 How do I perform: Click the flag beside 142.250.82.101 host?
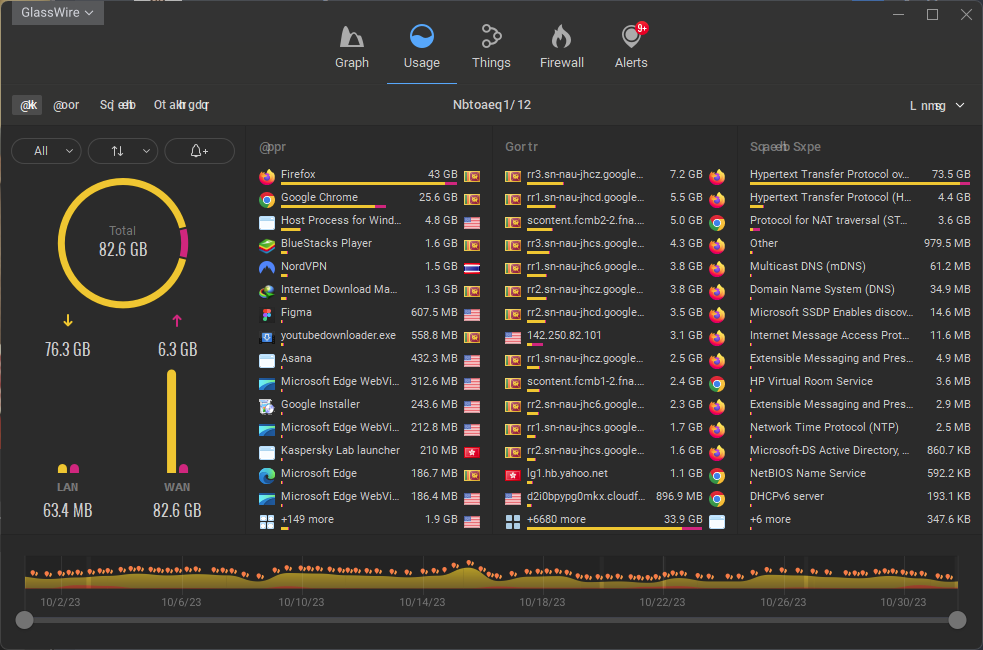click(x=513, y=338)
